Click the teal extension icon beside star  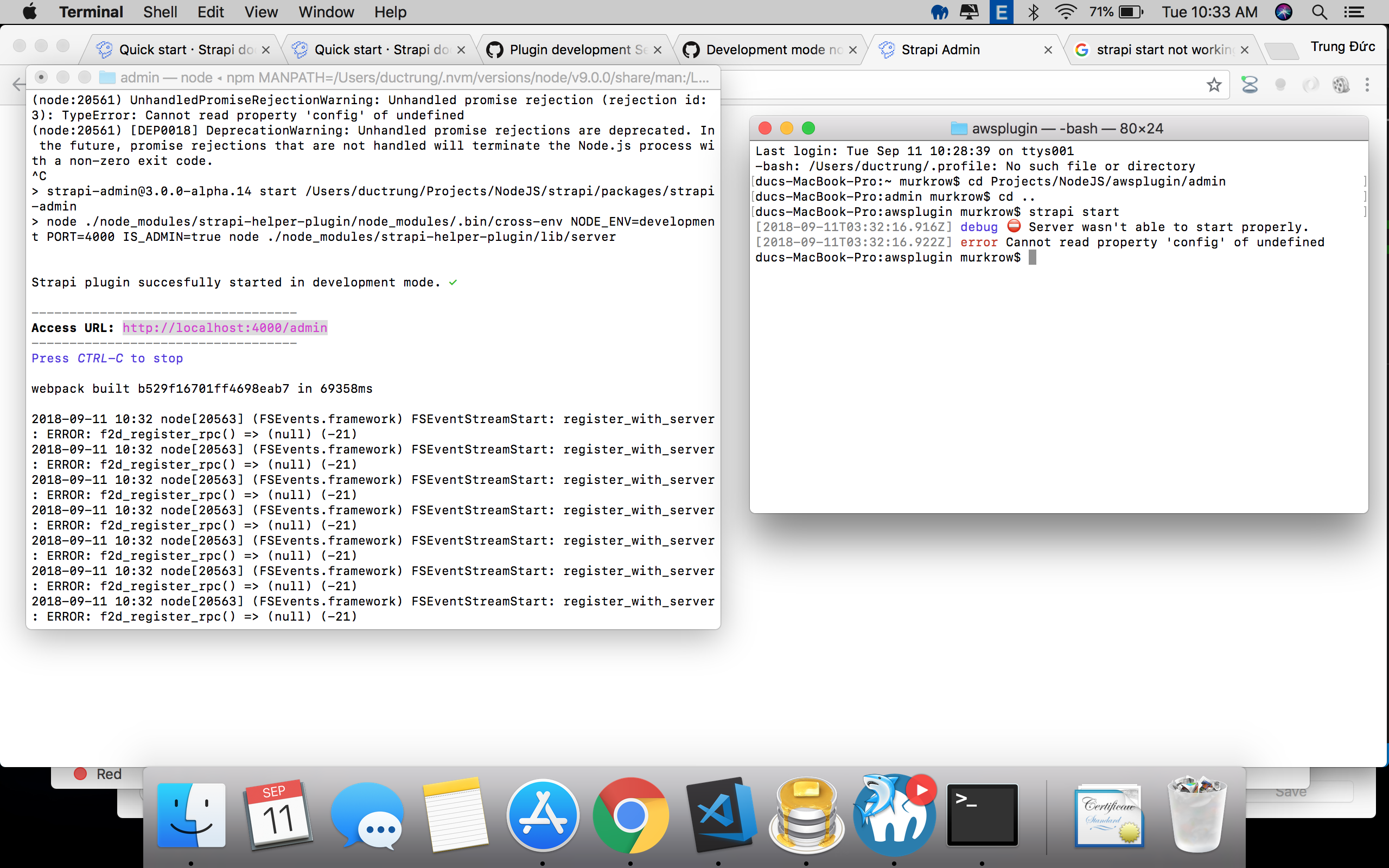pos(1250,85)
